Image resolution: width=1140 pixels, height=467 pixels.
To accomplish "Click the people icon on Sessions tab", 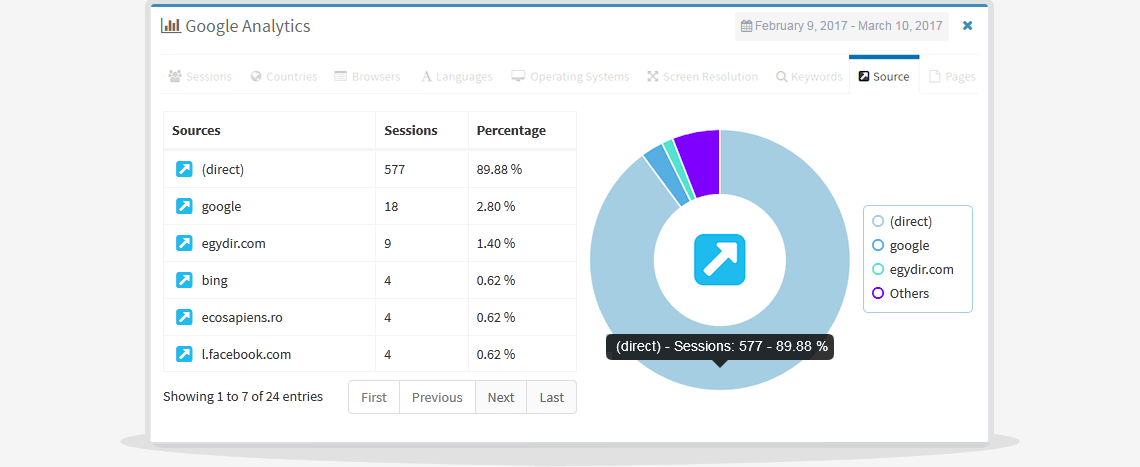I will (174, 76).
